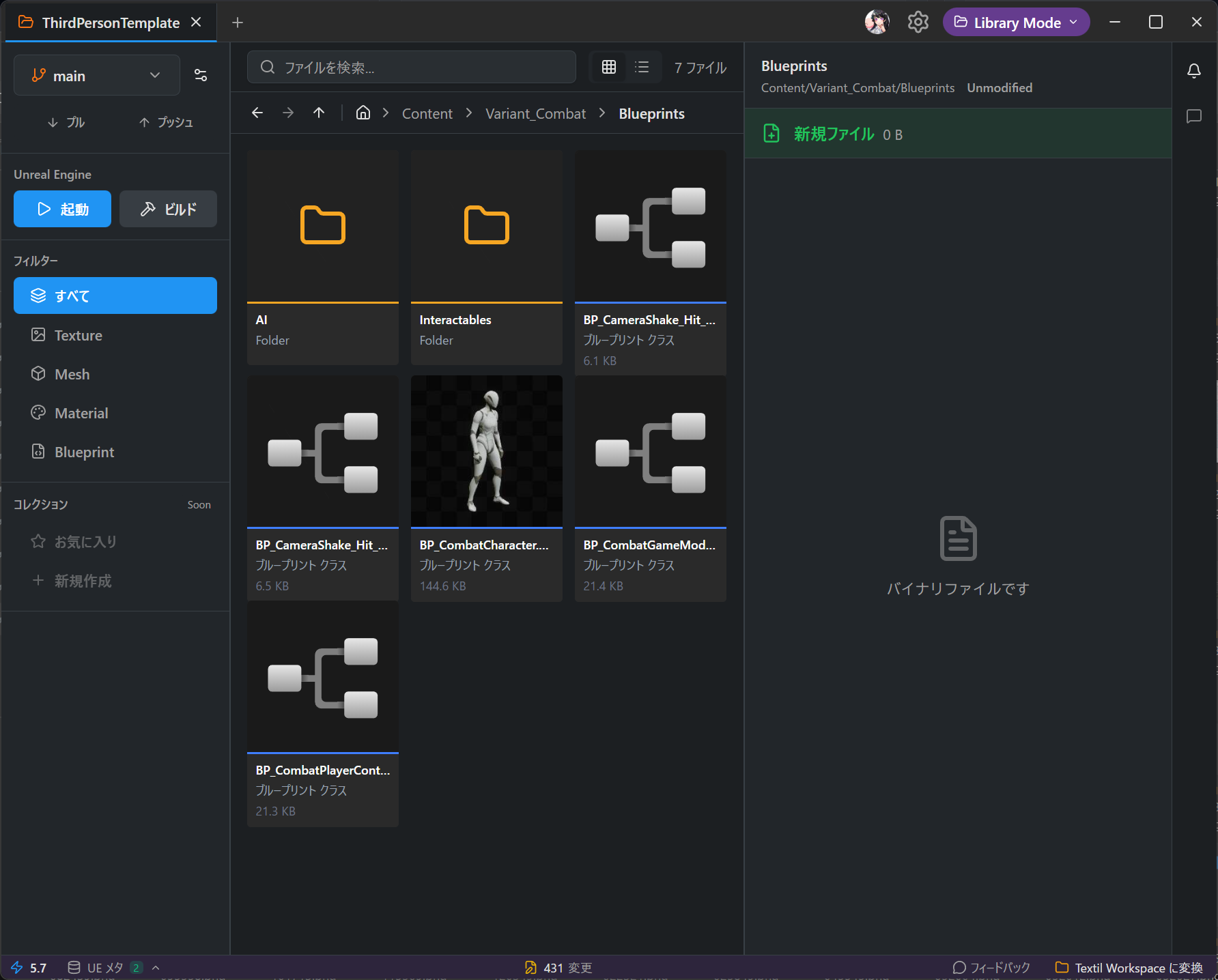Click the ビルド build button
Image resolution: width=1218 pixels, height=980 pixels.
(x=168, y=209)
